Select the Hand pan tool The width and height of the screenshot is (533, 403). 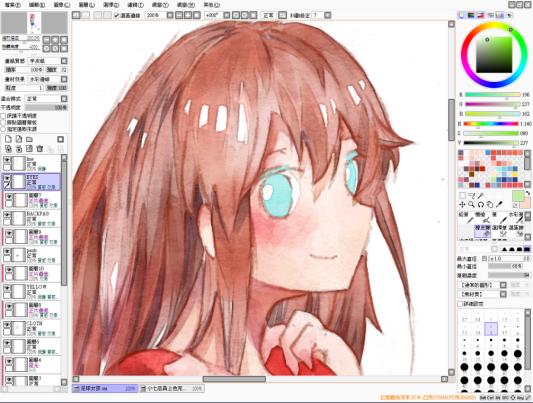click(x=489, y=205)
